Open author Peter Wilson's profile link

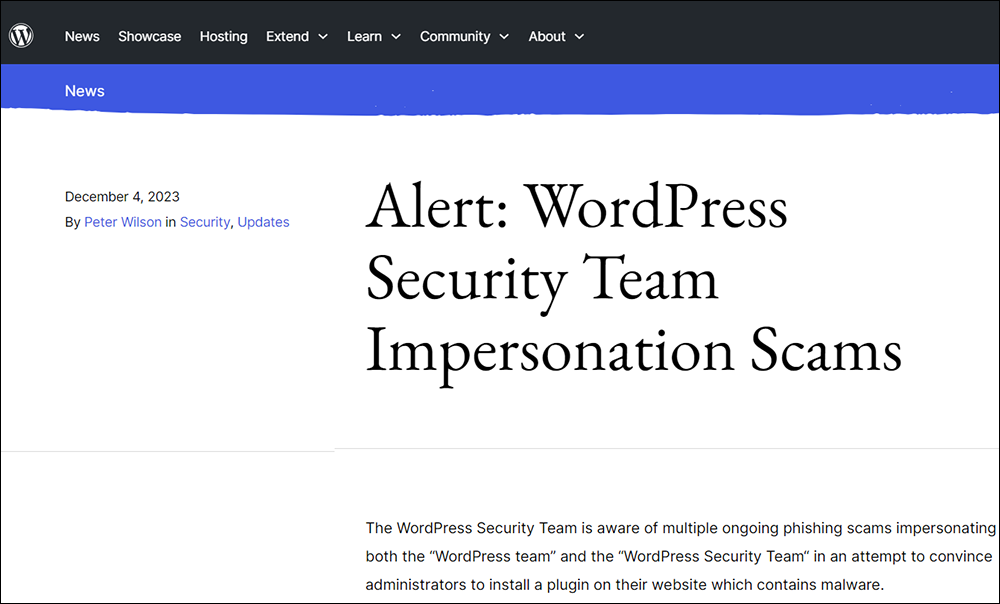122,222
